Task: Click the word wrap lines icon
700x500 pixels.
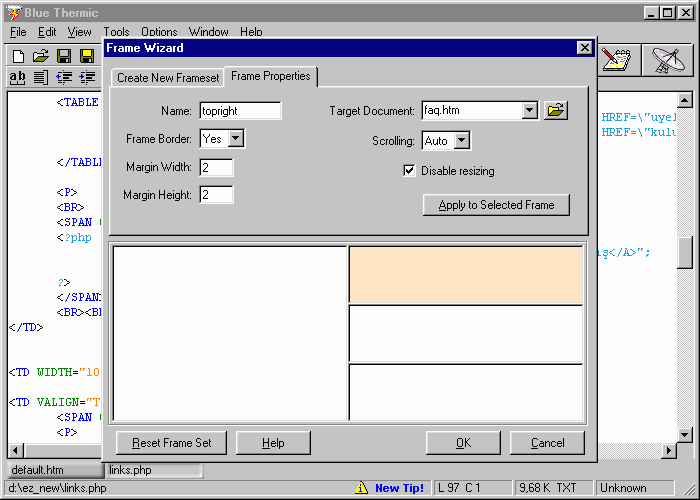Action: [x=41, y=78]
